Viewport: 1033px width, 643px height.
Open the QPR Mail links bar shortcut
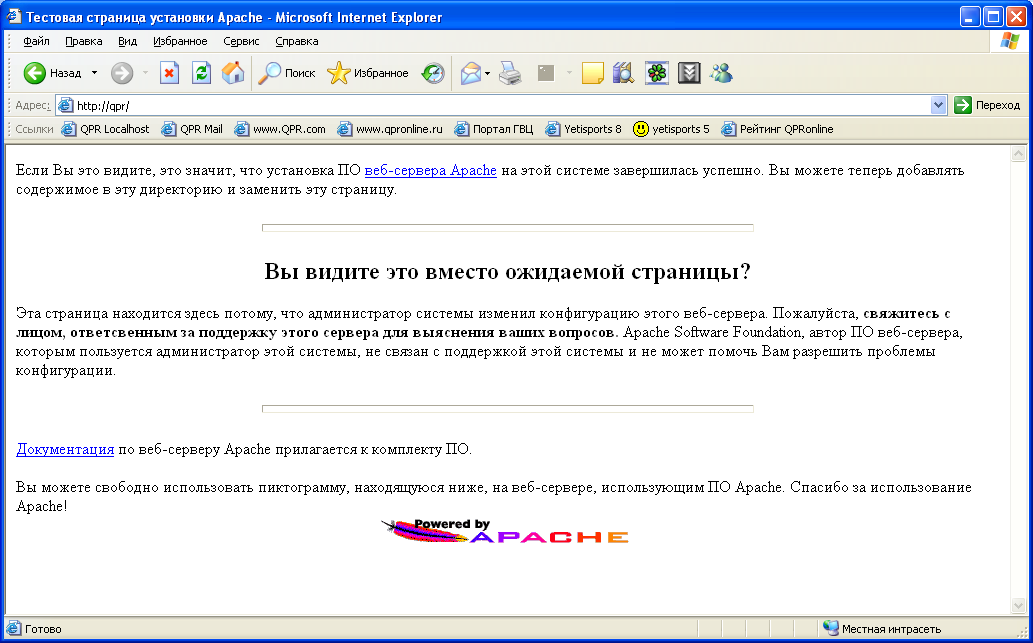(192, 129)
